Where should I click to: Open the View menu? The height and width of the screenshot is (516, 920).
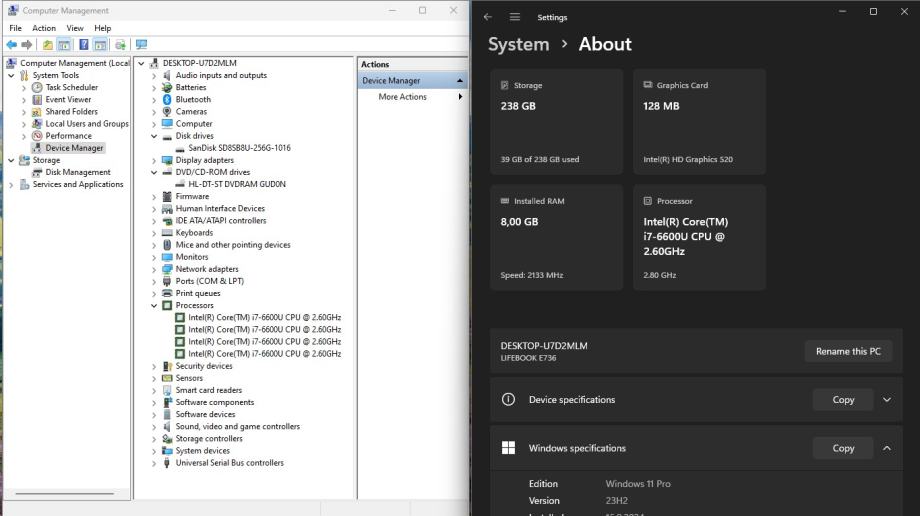click(x=75, y=28)
